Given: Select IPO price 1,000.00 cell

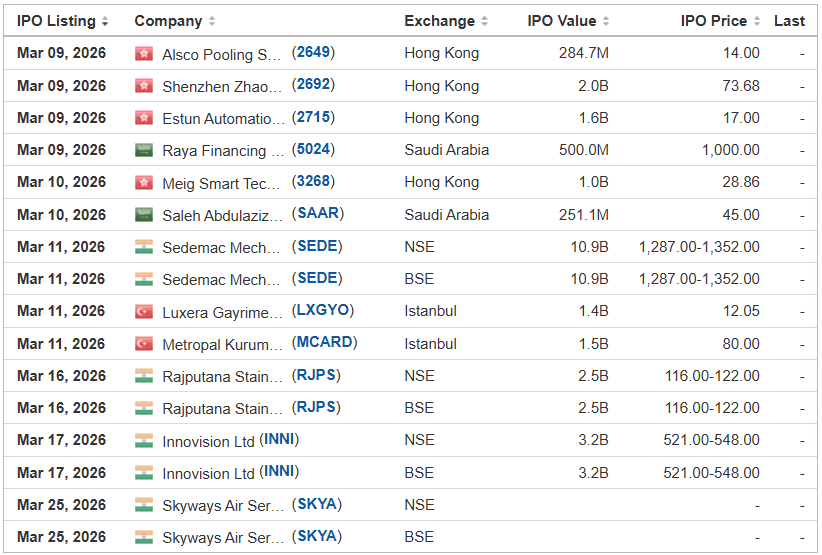Looking at the screenshot, I should (731, 150).
